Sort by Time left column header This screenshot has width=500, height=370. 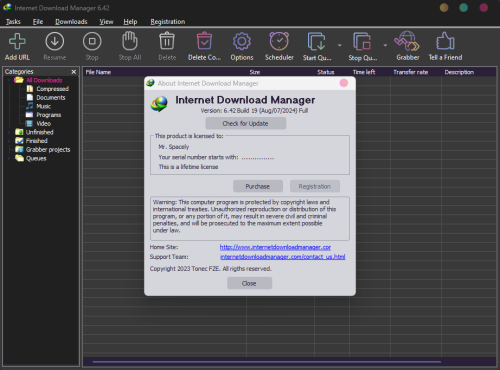coord(364,72)
